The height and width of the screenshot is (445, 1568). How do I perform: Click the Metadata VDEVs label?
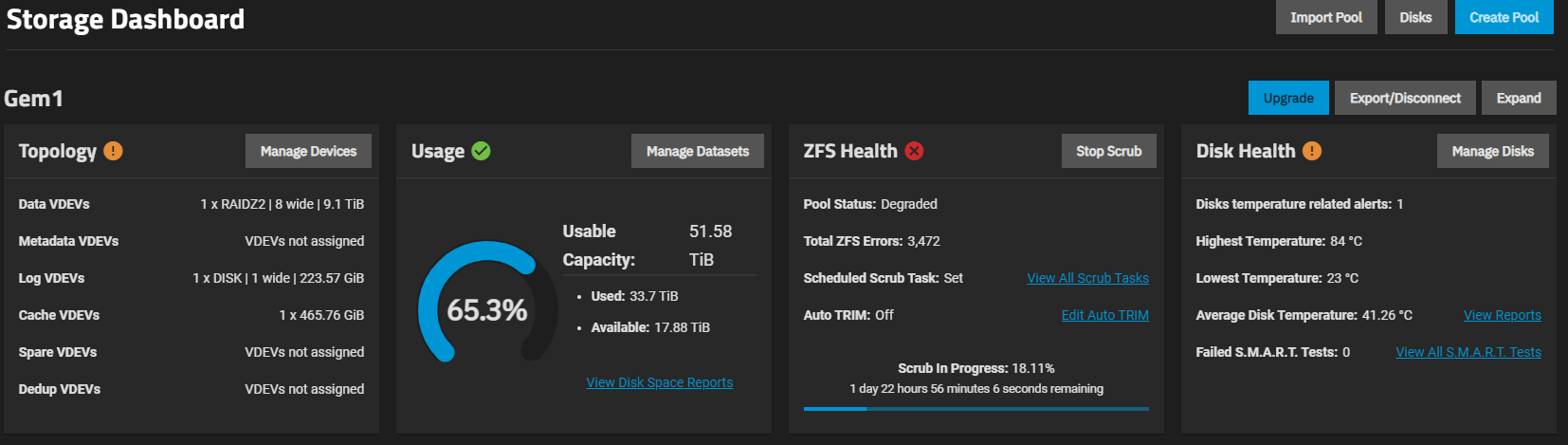coord(68,241)
